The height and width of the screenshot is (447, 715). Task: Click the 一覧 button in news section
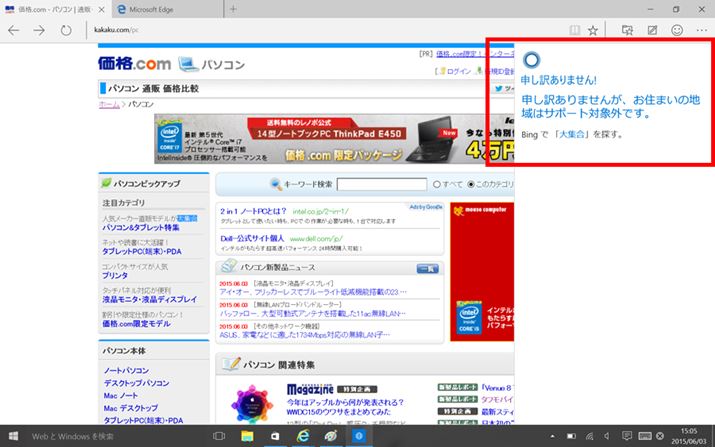(x=427, y=268)
